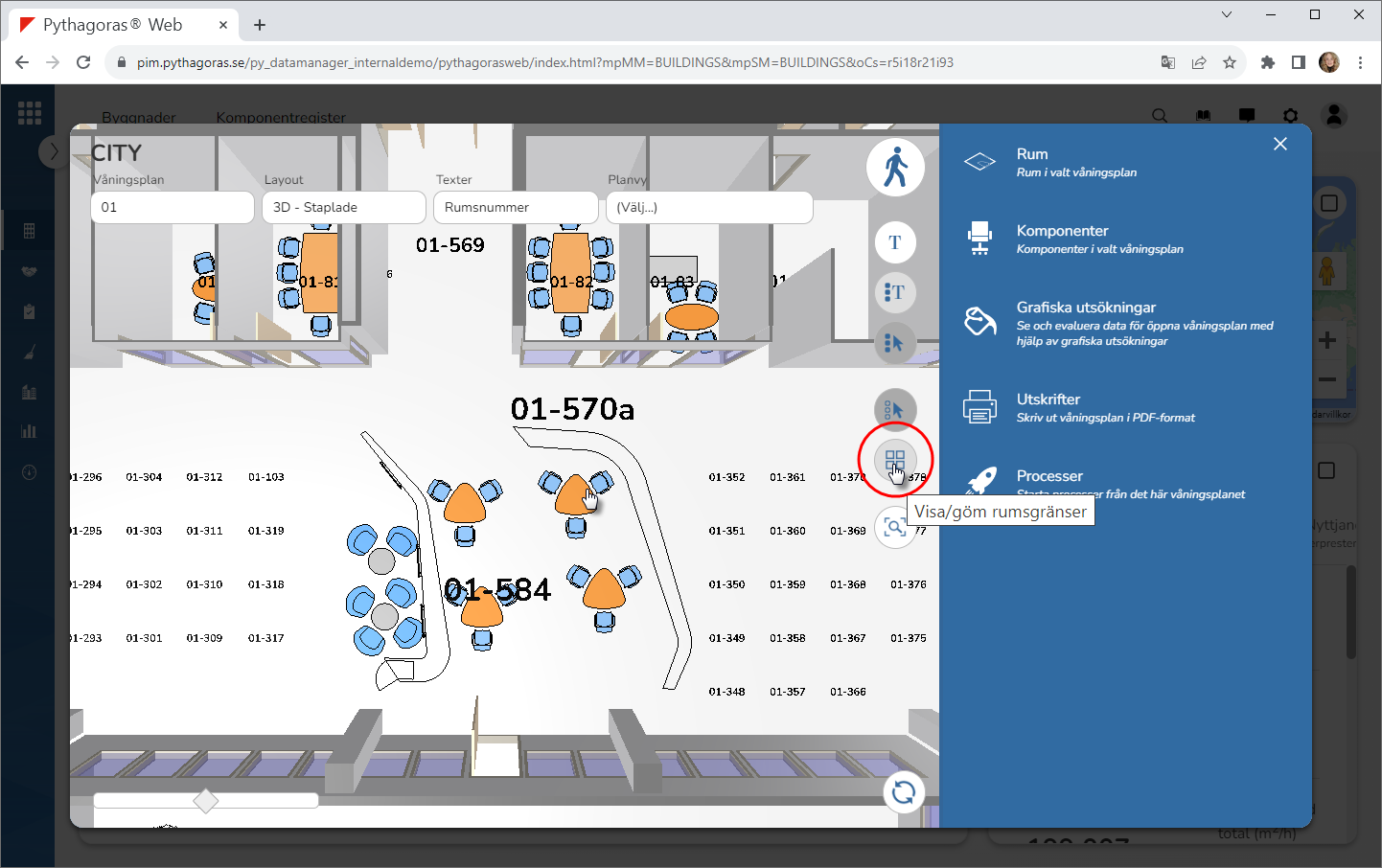
Task: Close the blue side panel with X
Action: pyautogui.click(x=1280, y=144)
